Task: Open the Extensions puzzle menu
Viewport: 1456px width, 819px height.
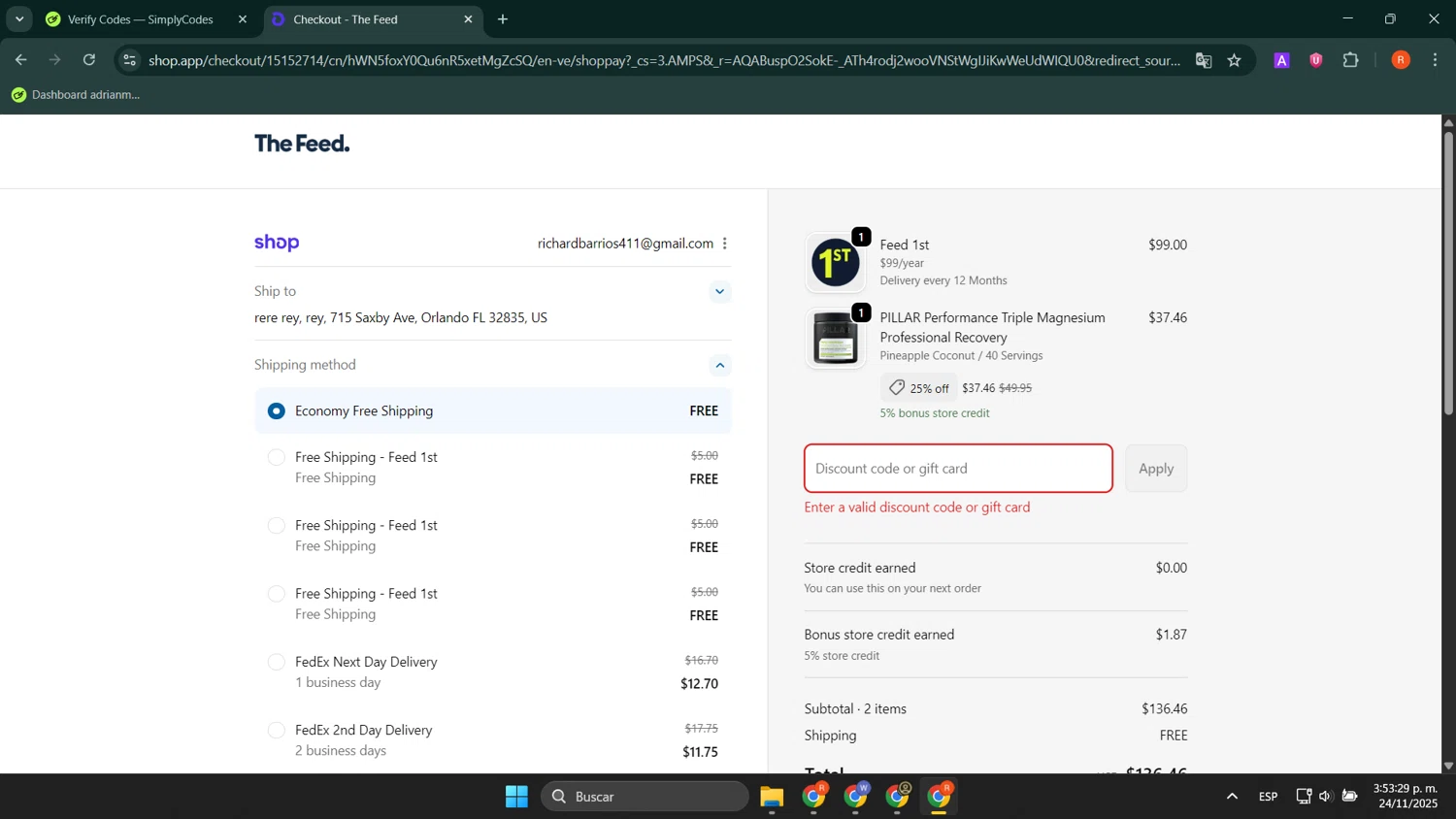Action: 1351,60
